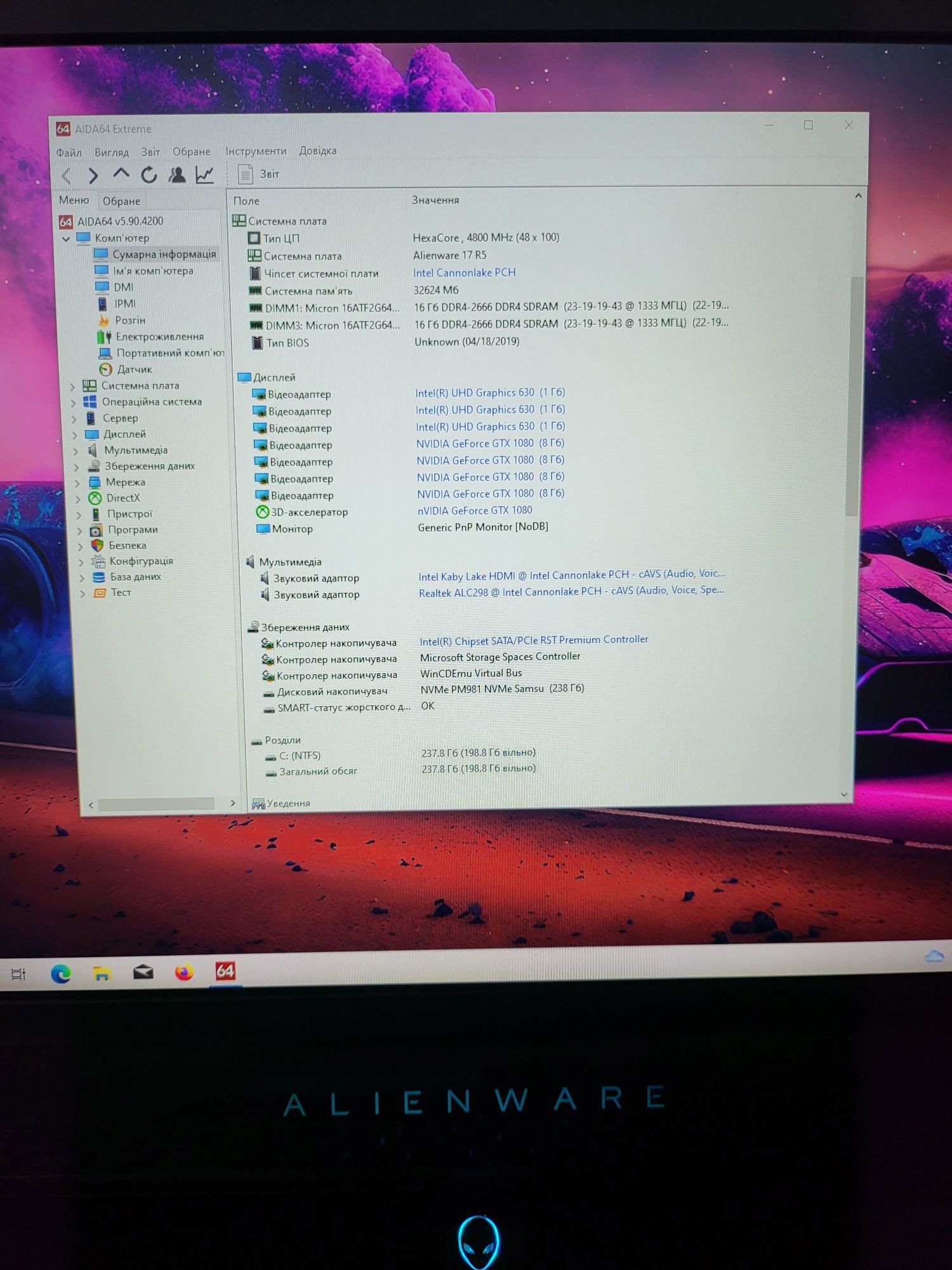The width and height of the screenshot is (952, 1270).
Task: Open the Обране menu in menu bar
Action: pos(192,152)
